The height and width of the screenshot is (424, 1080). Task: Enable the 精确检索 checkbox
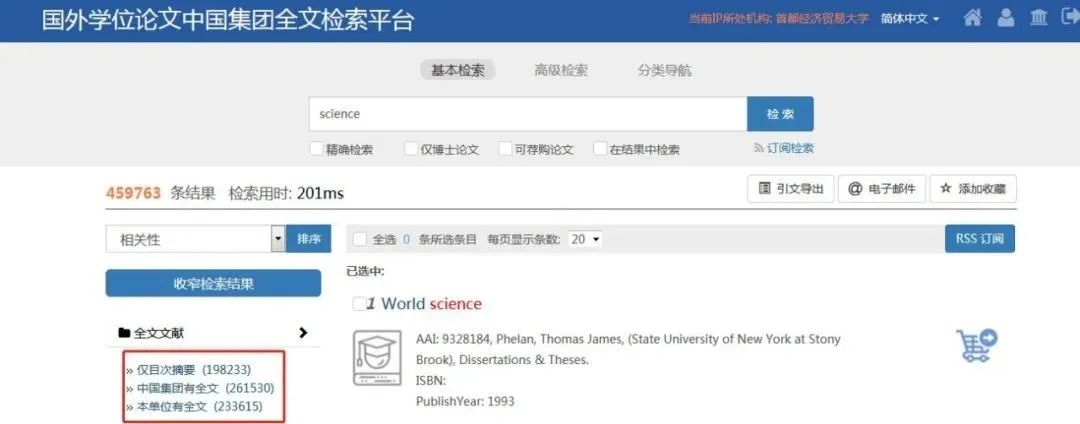(316, 149)
